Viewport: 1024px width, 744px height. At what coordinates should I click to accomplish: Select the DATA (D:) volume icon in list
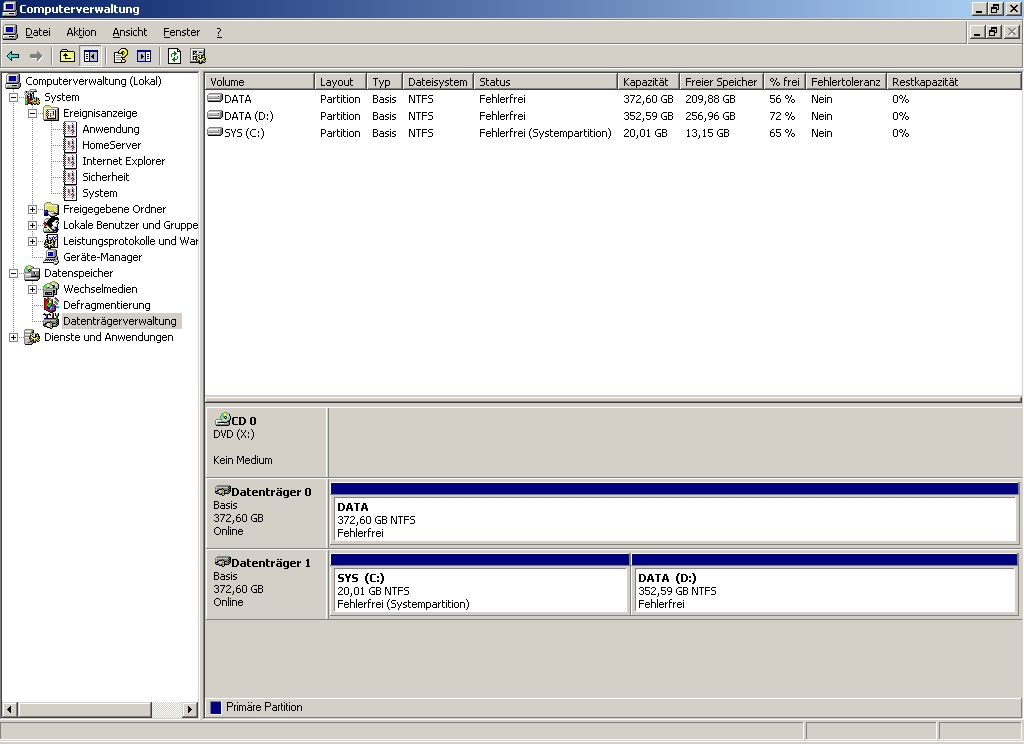[x=215, y=116]
